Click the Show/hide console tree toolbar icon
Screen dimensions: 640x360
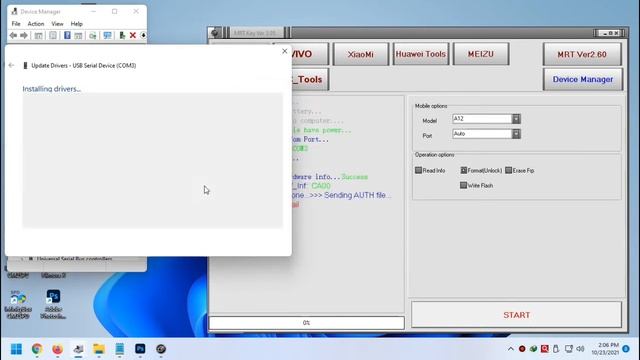click(x=38, y=36)
